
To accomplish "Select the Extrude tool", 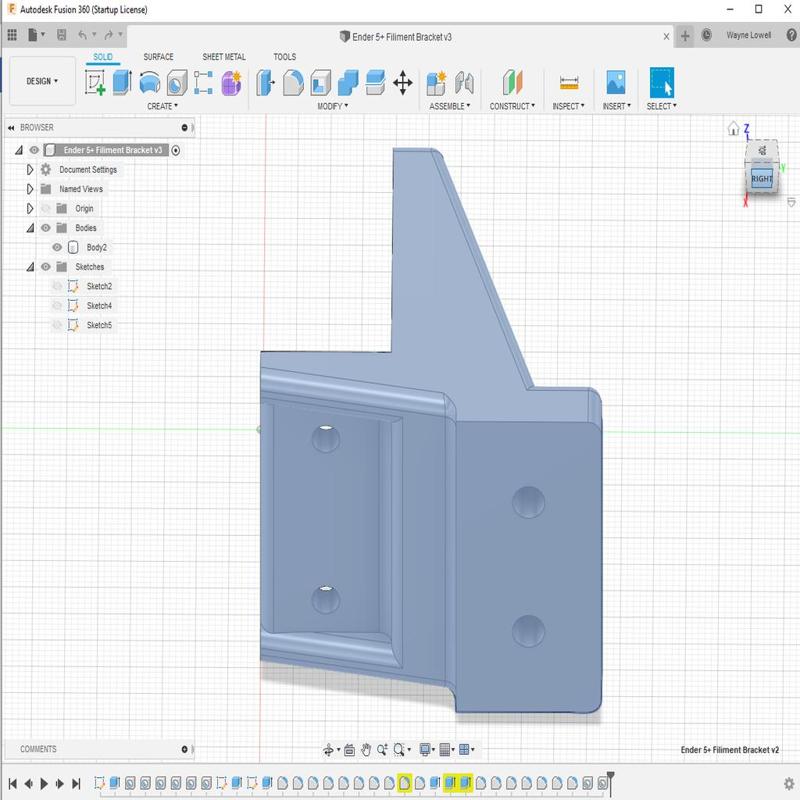I will click(122, 83).
